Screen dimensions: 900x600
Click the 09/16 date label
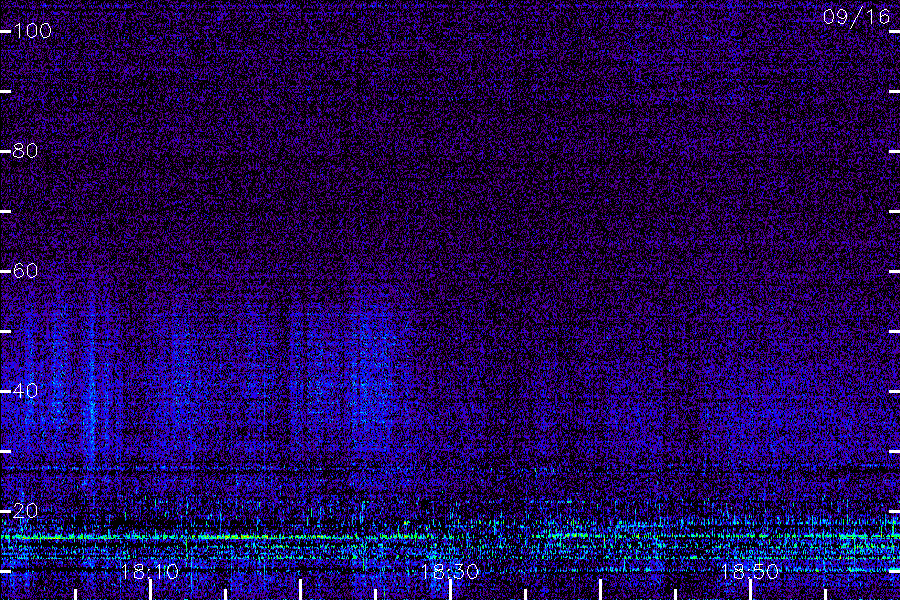(856, 17)
